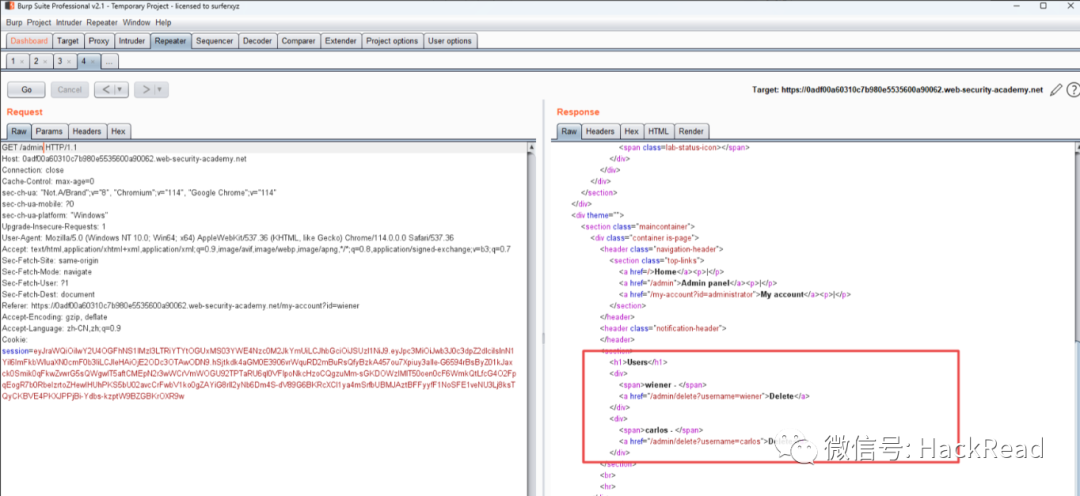Viewport: 1080px width, 496px height.
Task: Click the request pane vertical scrollbar
Action: (x=531, y=317)
